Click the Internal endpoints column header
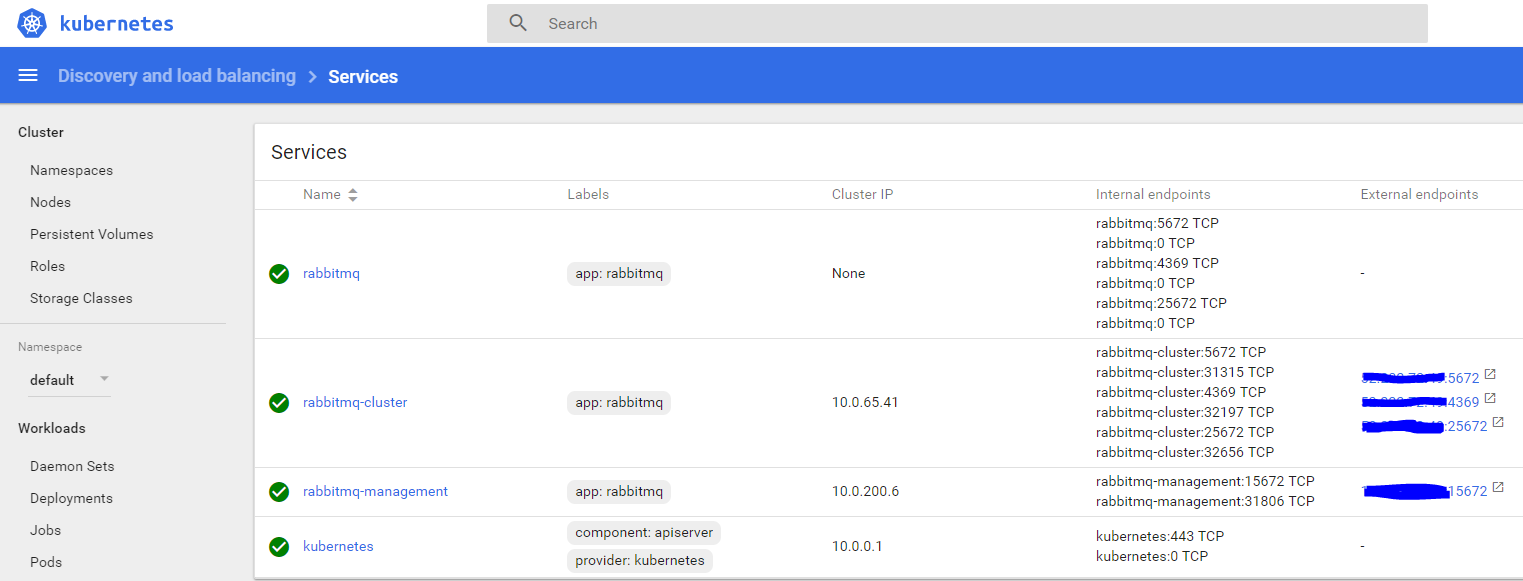The image size is (1523, 581). click(x=1153, y=195)
